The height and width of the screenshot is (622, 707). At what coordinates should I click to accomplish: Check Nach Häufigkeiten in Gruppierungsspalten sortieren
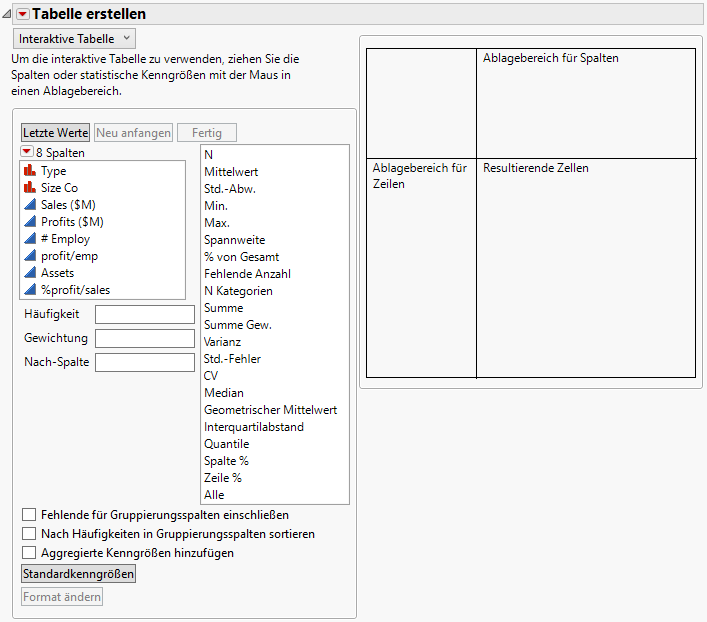[x=29, y=534]
